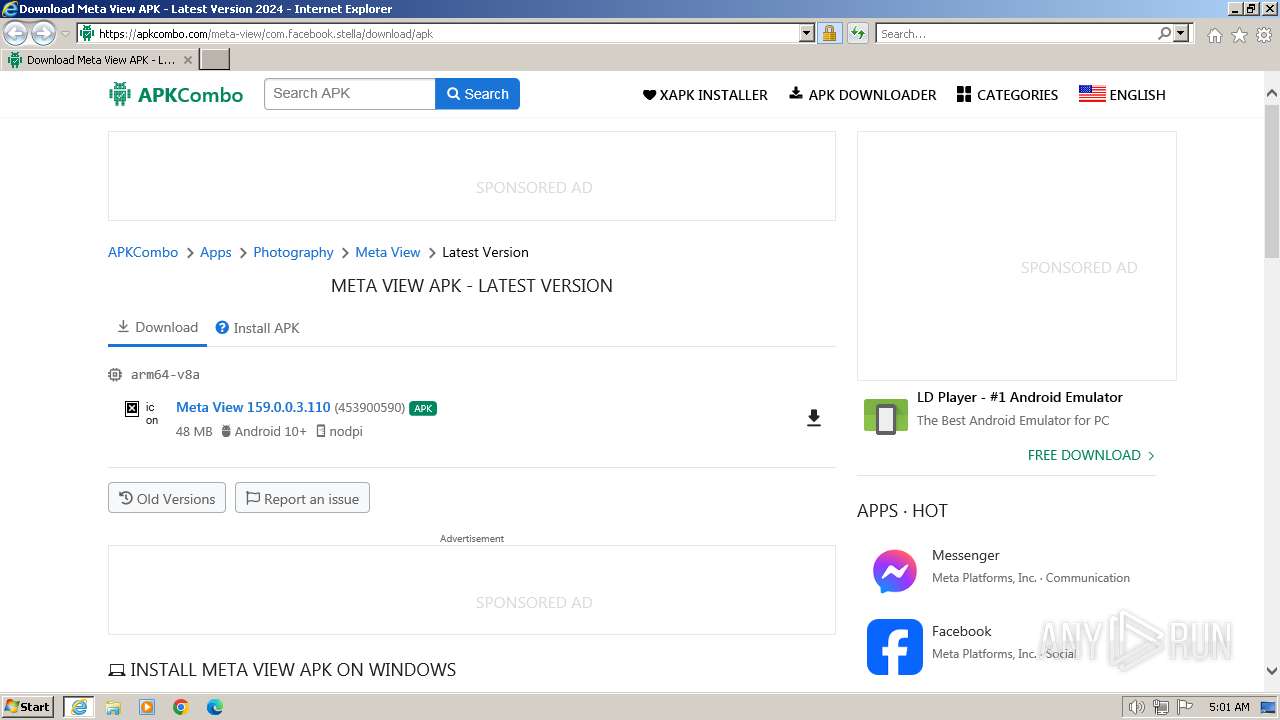Open ENGLISH language selector
This screenshot has width=1280, height=720.
[x=1122, y=94]
